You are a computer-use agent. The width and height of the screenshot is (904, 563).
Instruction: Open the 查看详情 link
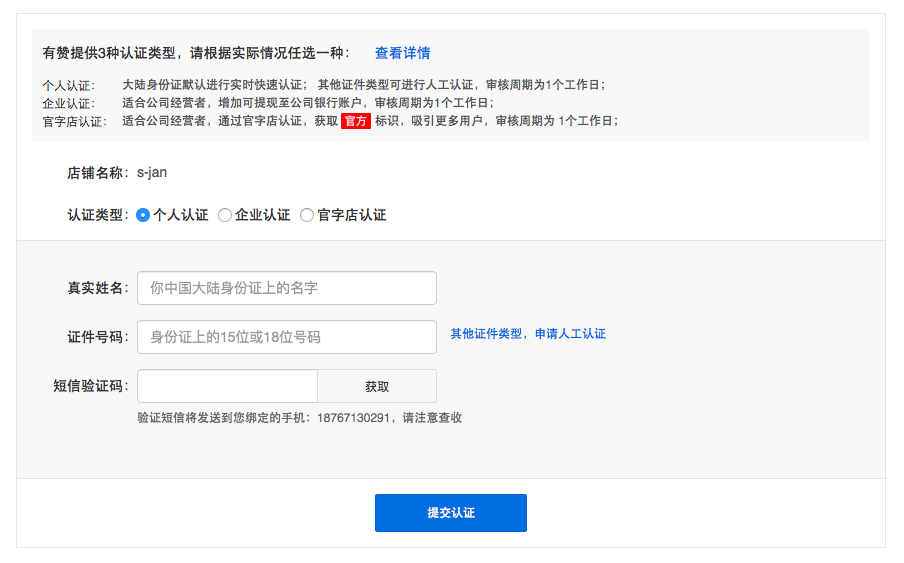[402, 53]
